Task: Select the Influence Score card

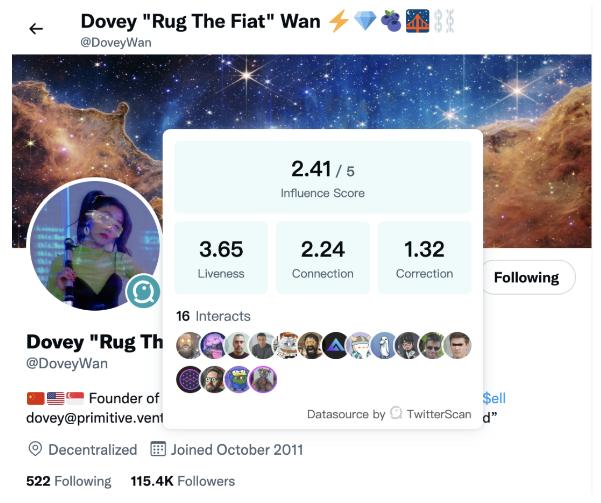Action: pyautogui.click(x=323, y=177)
